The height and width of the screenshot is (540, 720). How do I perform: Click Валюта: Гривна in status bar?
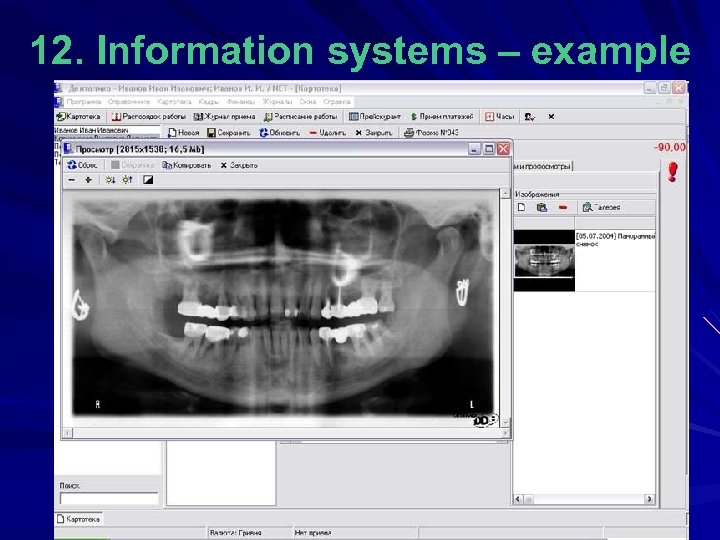(x=236, y=533)
